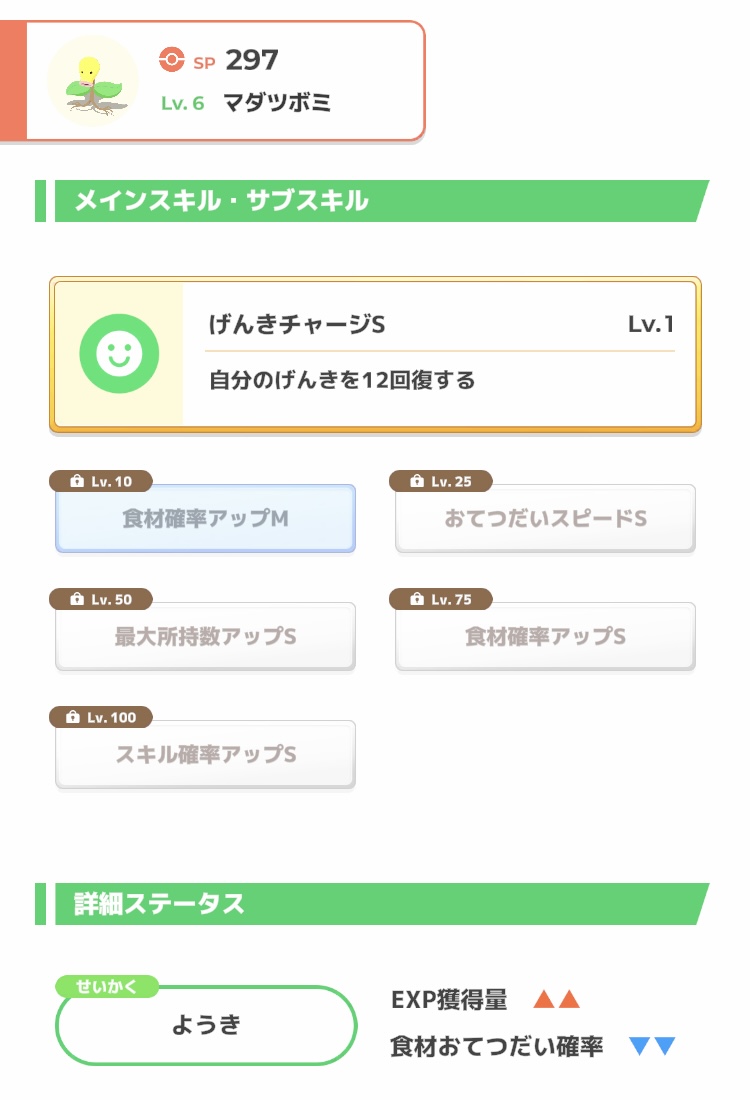Click the Lv. 25 lock badge

(441, 481)
